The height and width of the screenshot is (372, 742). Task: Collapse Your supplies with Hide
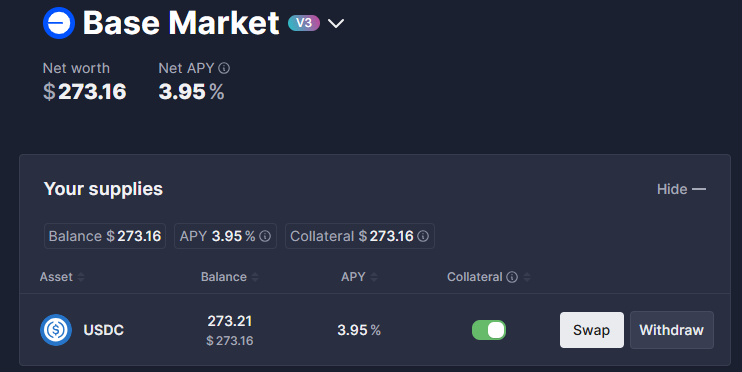pos(681,189)
